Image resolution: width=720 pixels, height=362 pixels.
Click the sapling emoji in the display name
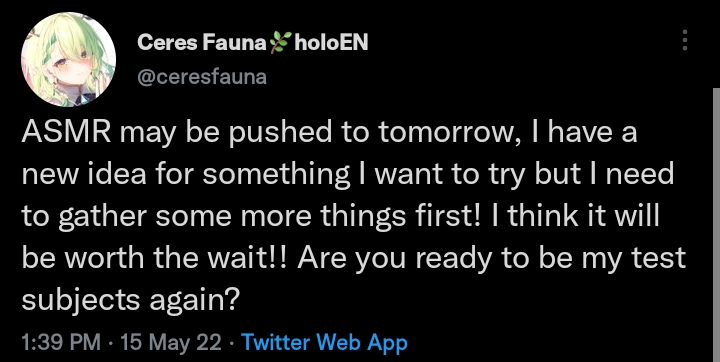[x=280, y=43]
